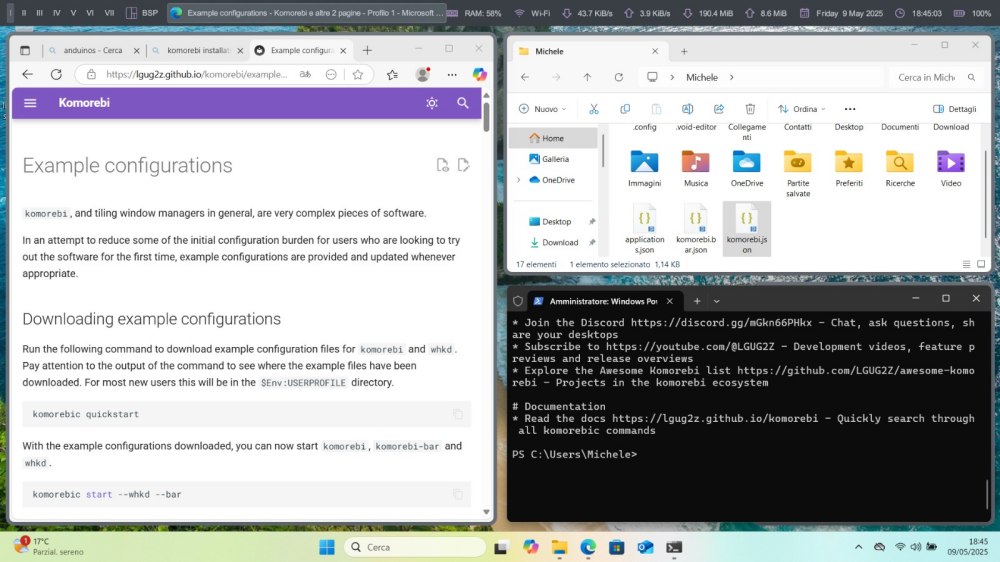Open a new tab in Edge

tap(367, 50)
